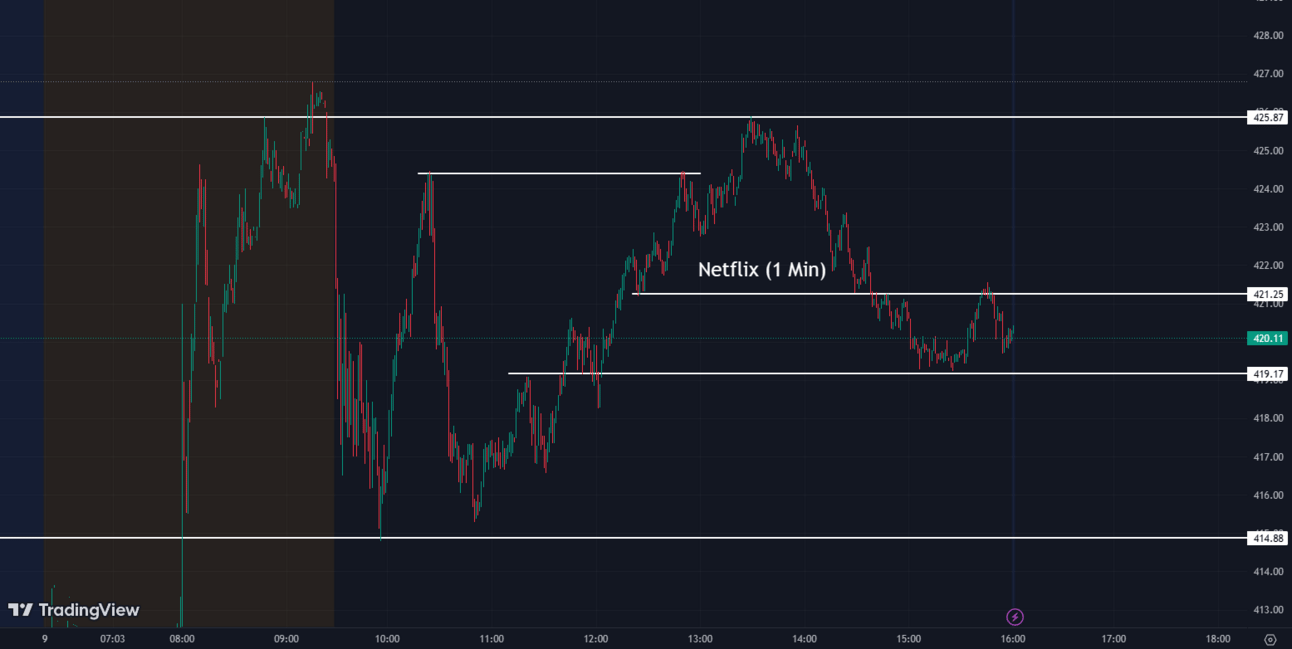Click the 10:00 time axis label
The image size is (1292, 649).
click(387, 639)
